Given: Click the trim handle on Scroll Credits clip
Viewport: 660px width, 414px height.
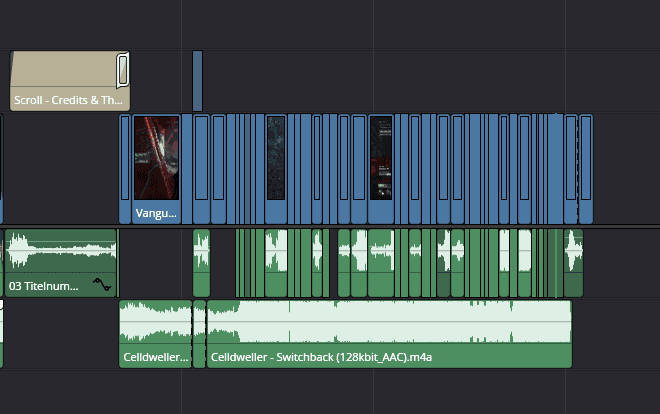Looking at the screenshot, I should pos(123,70).
